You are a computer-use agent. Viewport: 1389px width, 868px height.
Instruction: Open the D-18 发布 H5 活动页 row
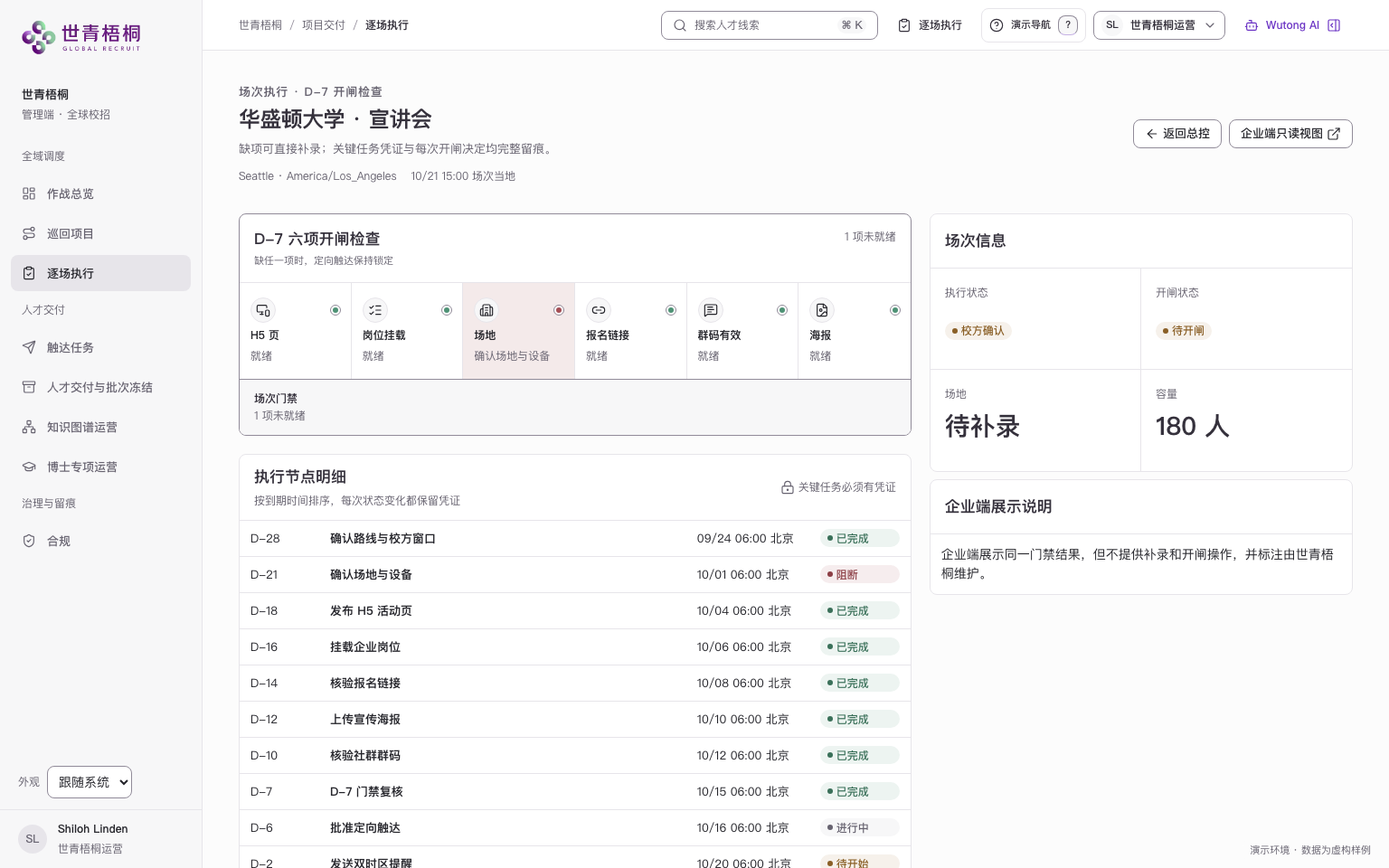(x=575, y=611)
